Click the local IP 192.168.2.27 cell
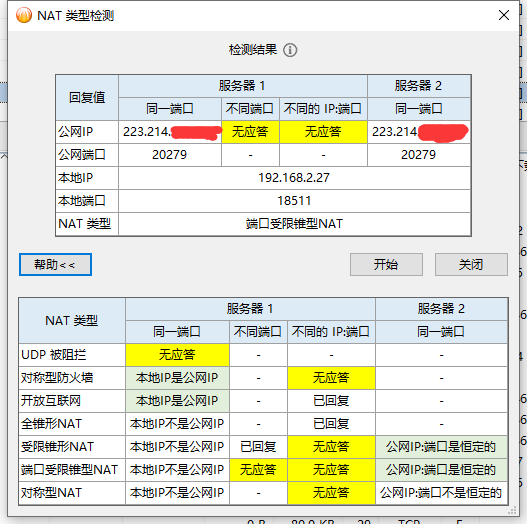 [x=294, y=178]
